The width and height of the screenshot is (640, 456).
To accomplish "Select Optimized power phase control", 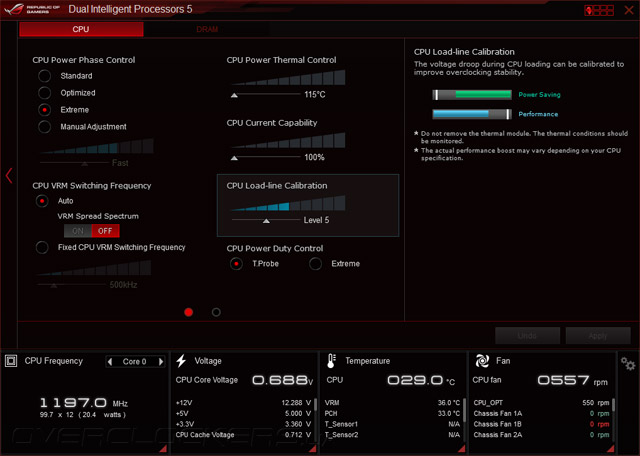I will click(44, 93).
